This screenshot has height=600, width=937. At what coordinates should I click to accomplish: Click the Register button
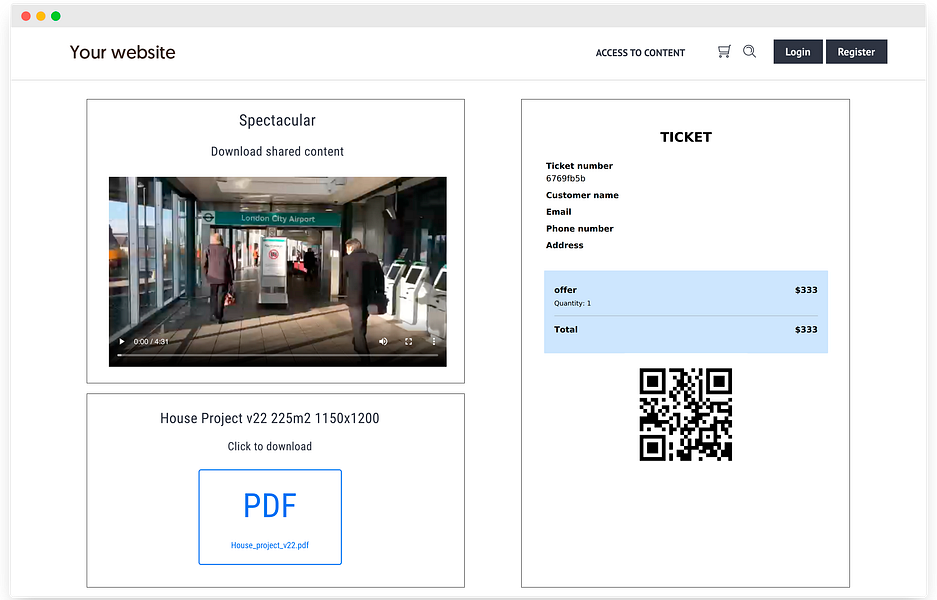click(856, 52)
